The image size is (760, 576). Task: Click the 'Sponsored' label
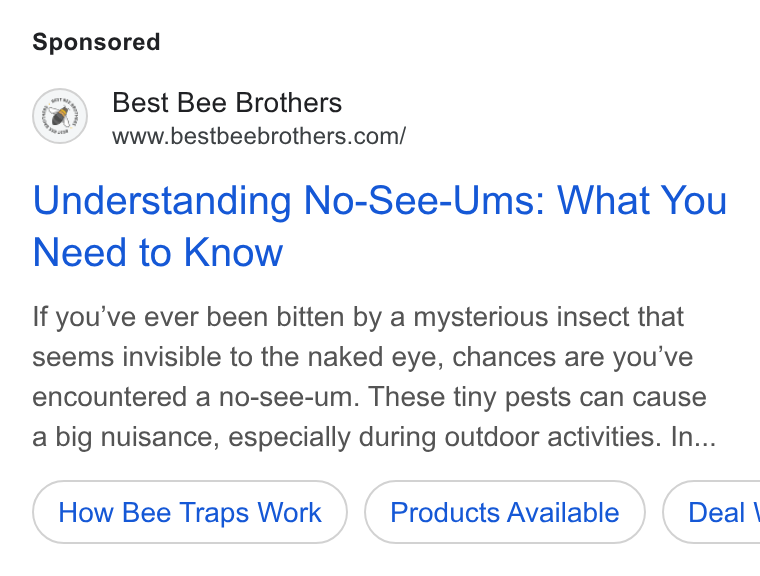click(96, 42)
